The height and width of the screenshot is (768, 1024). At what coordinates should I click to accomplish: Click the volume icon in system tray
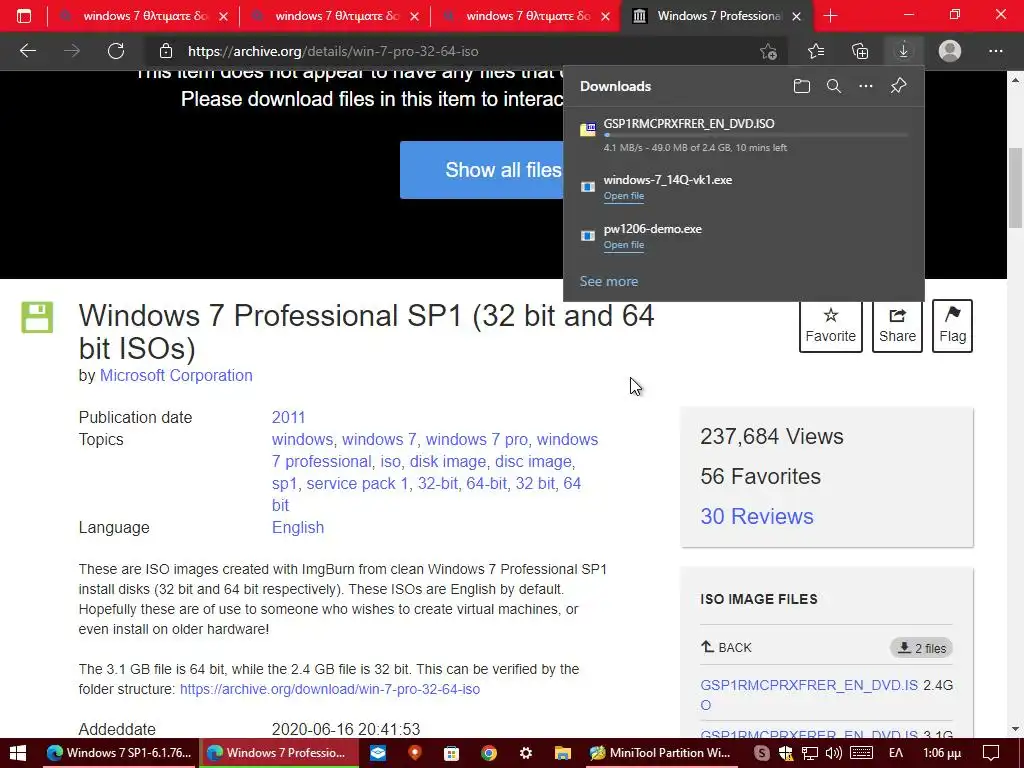click(833, 753)
